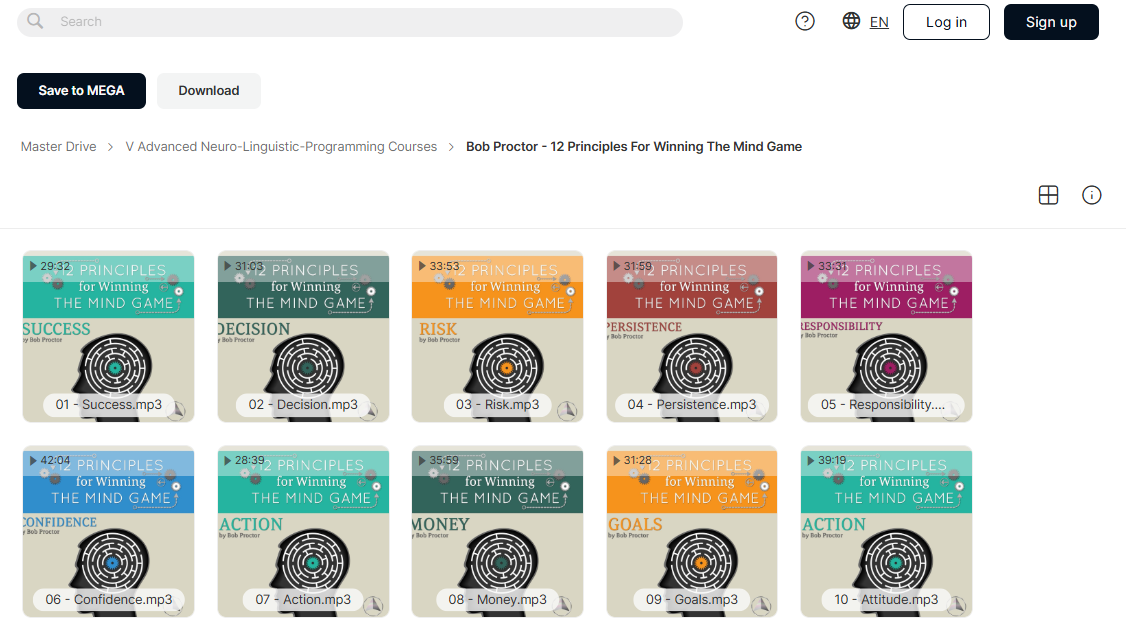The height and width of the screenshot is (631, 1126).
Task: Click the 39:19 play indicator on Attitude
Action: (x=827, y=461)
